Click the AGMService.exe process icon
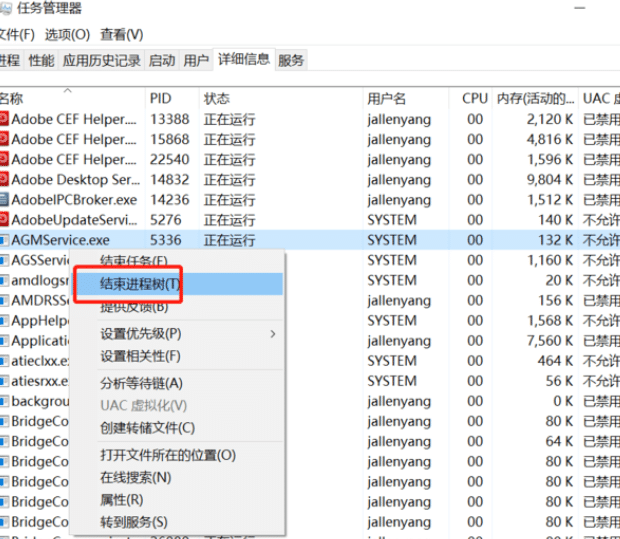Viewport: 620px width, 539px height. [4, 240]
